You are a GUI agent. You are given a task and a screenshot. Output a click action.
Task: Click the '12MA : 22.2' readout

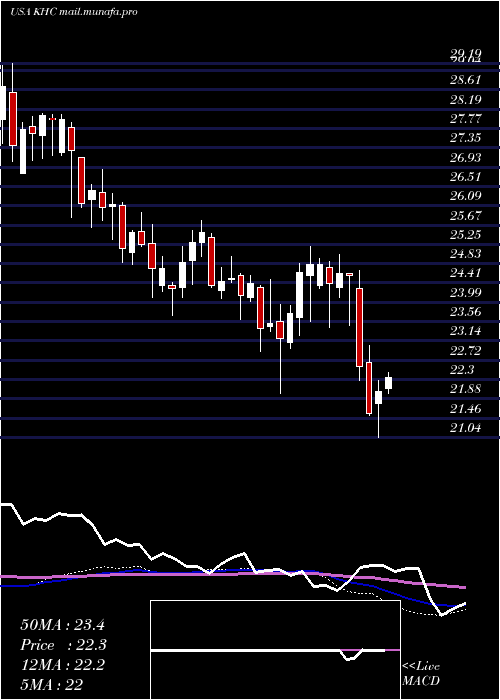pos(62,665)
